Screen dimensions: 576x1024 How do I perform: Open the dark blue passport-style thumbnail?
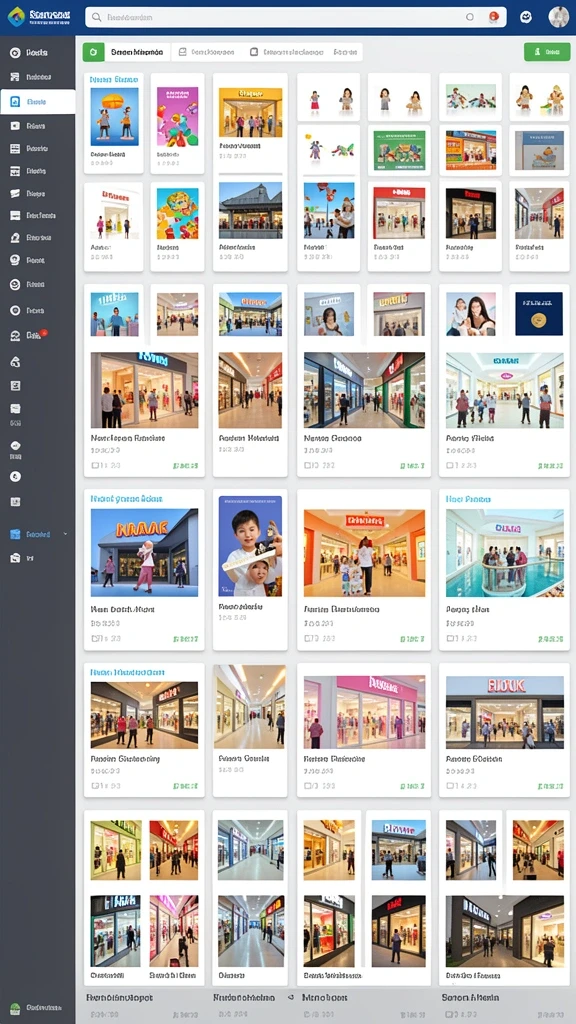[x=539, y=314]
